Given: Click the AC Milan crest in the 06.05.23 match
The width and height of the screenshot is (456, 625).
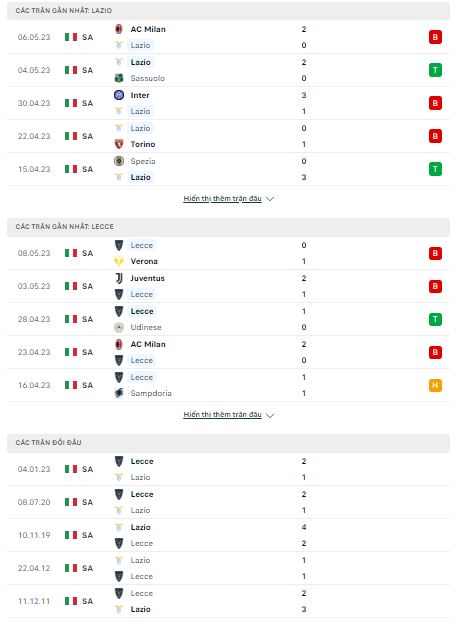Looking at the screenshot, I should click(119, 29).
